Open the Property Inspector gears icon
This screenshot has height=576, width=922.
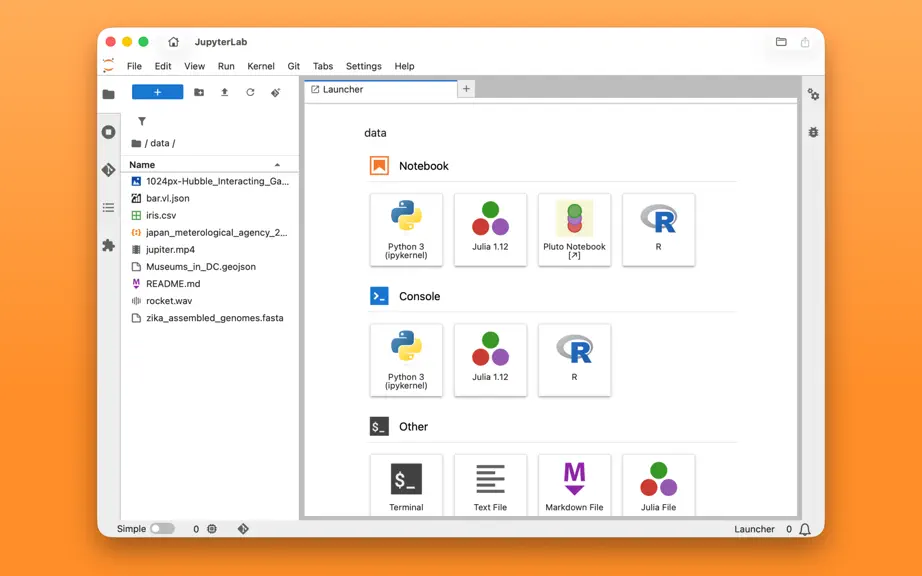click(813, 94)
